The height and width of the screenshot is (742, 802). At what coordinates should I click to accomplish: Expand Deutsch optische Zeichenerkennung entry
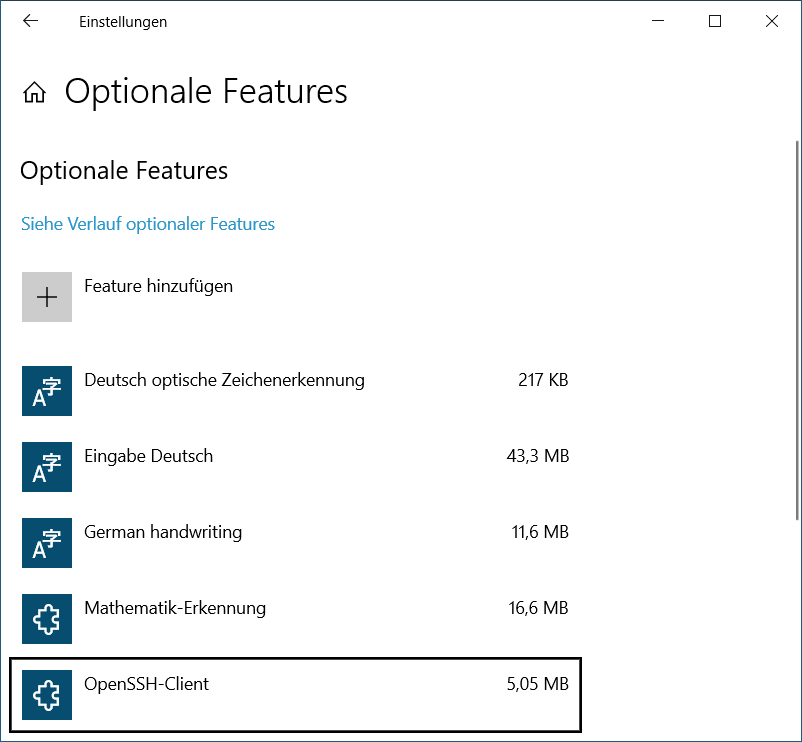(x=296, y=391)
